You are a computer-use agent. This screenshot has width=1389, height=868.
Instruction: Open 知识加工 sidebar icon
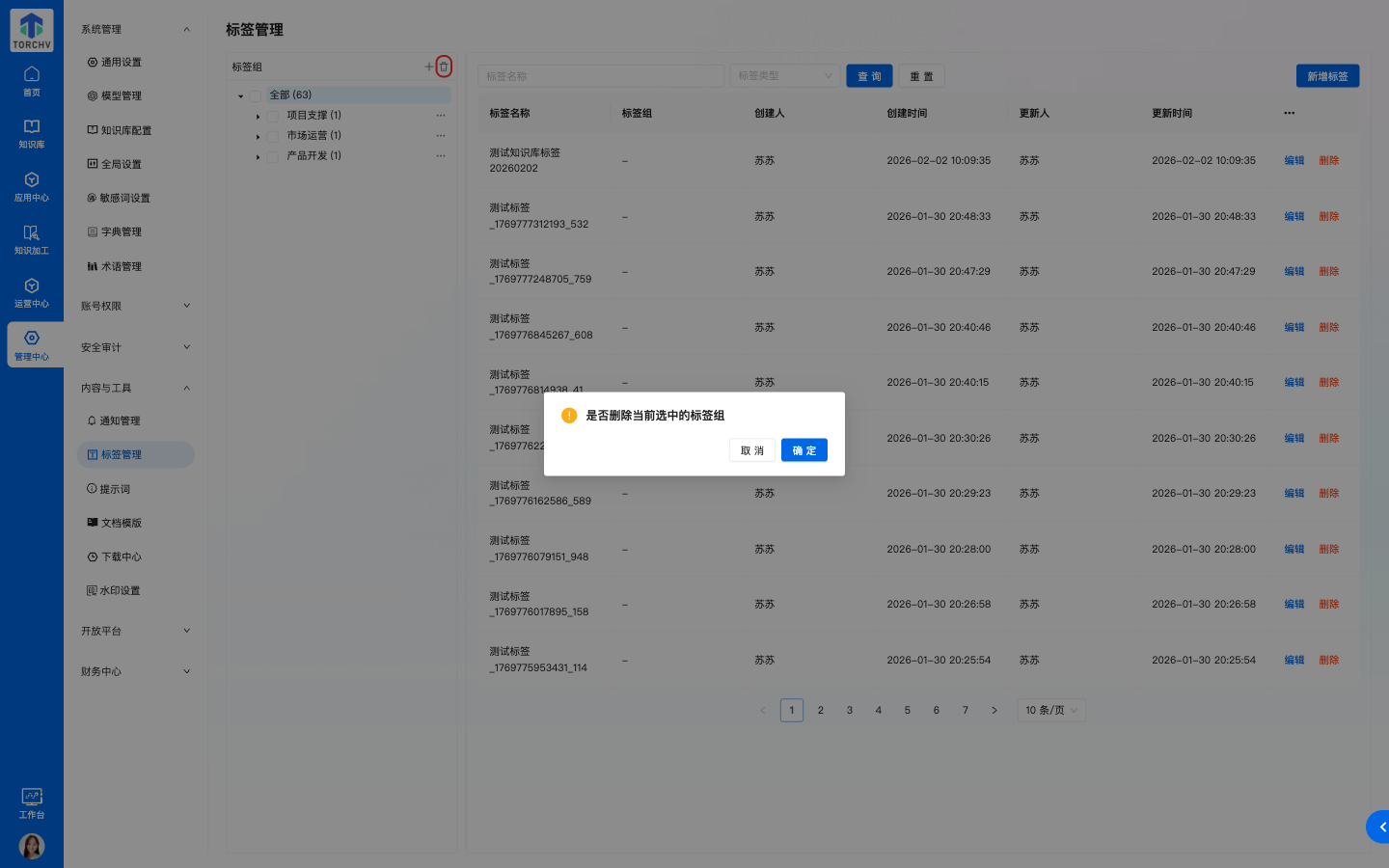tap(32, 239)
